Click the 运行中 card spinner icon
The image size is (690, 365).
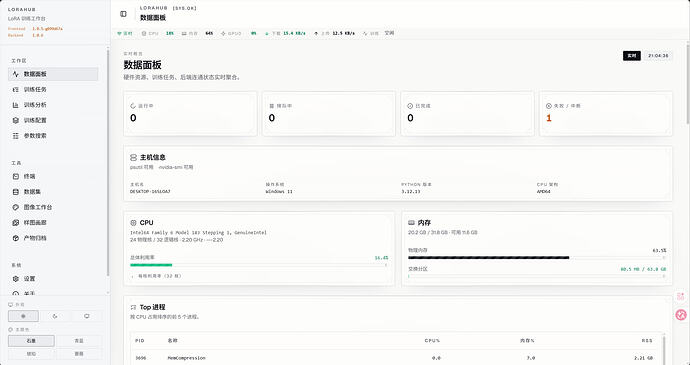tap(133, 106)
